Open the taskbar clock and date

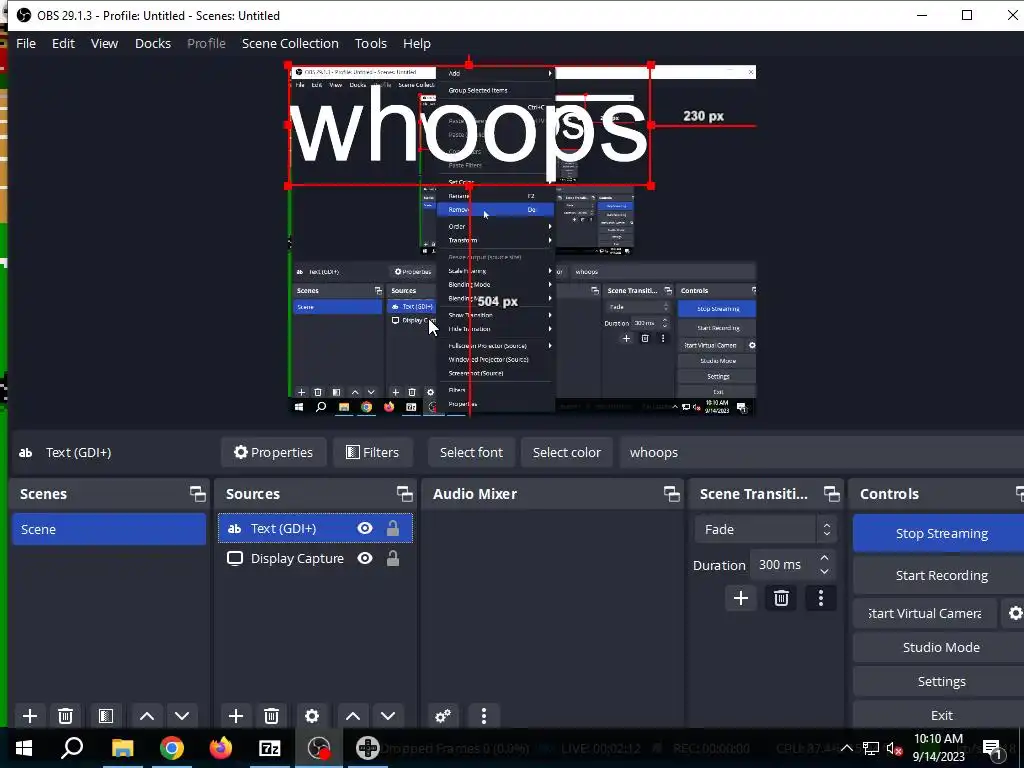click(938, 748)
